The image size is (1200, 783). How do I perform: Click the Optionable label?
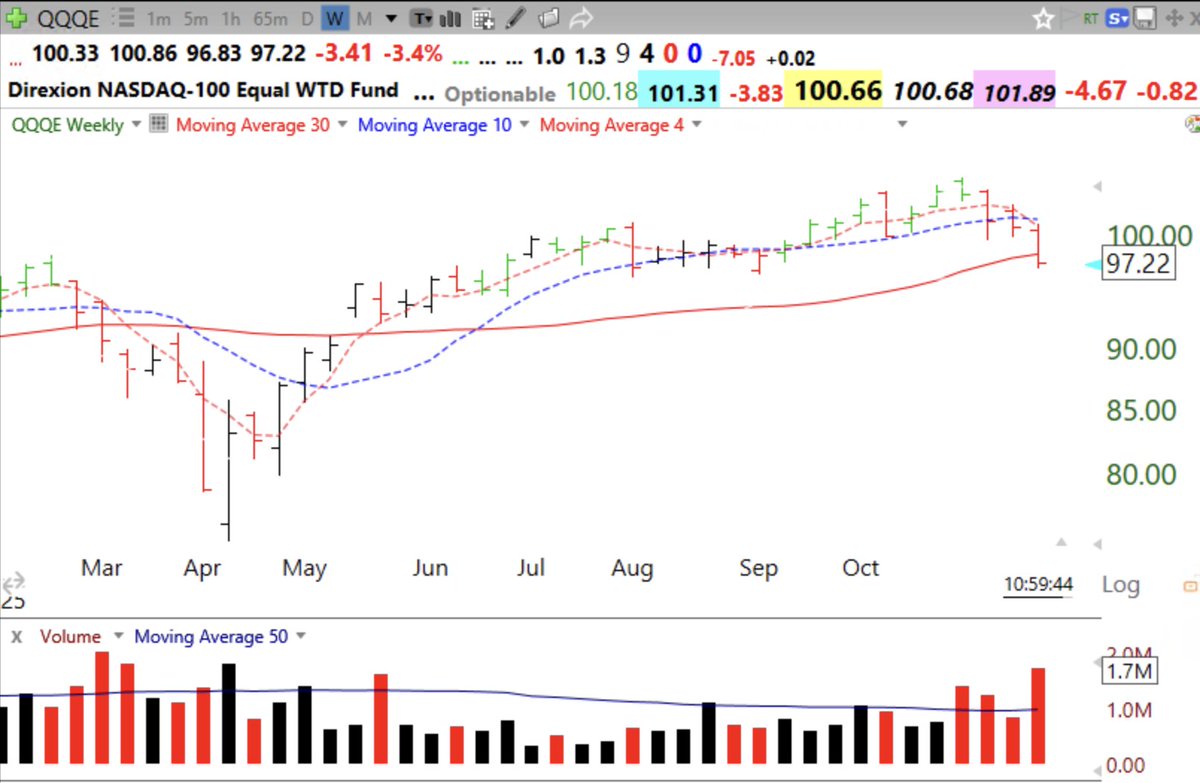tap(499, 94)
